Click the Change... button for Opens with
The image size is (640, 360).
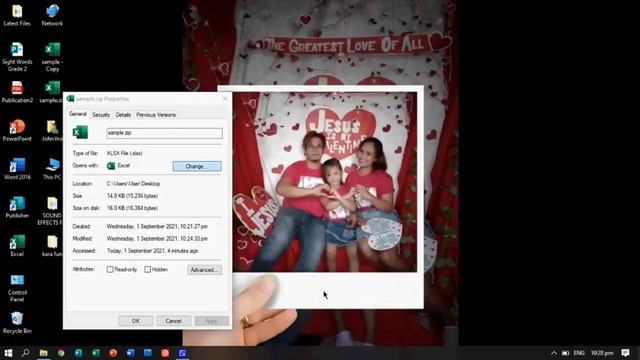197,166
